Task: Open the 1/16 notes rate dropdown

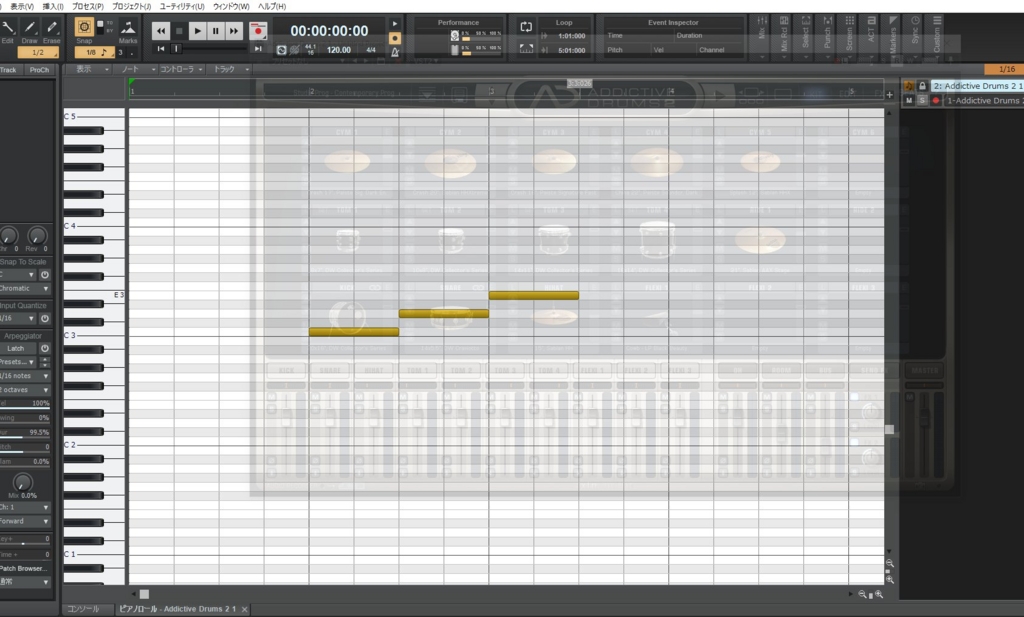Action: [25, 376]
